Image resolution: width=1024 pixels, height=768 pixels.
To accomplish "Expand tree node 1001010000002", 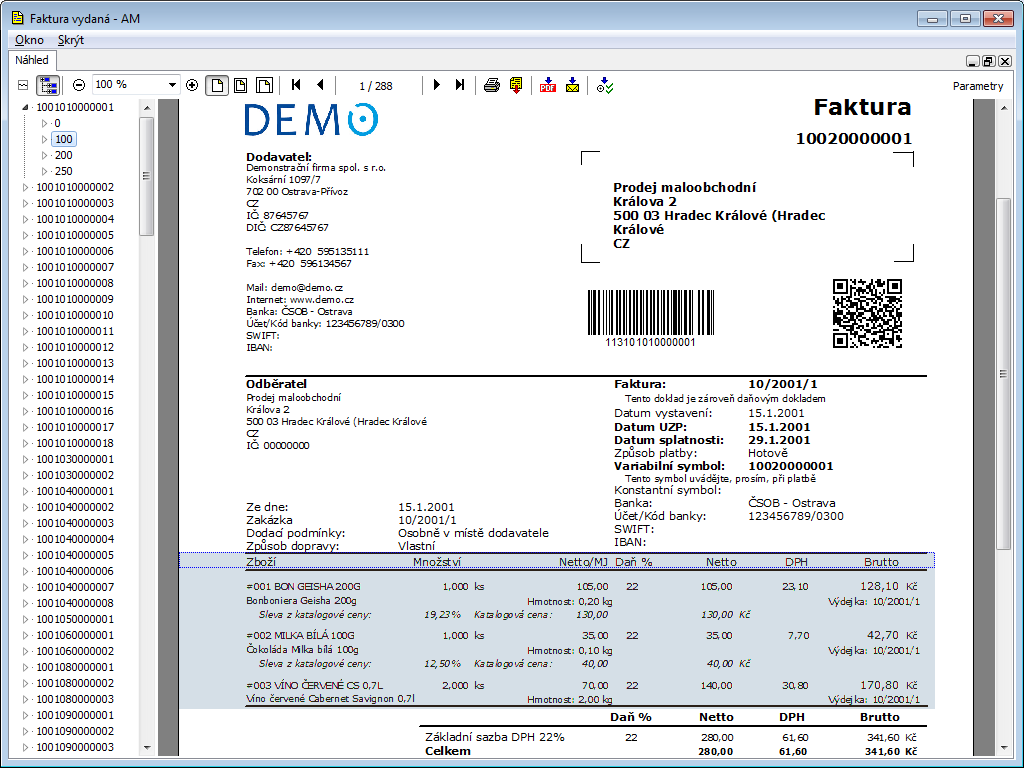I will click(25, 187).
